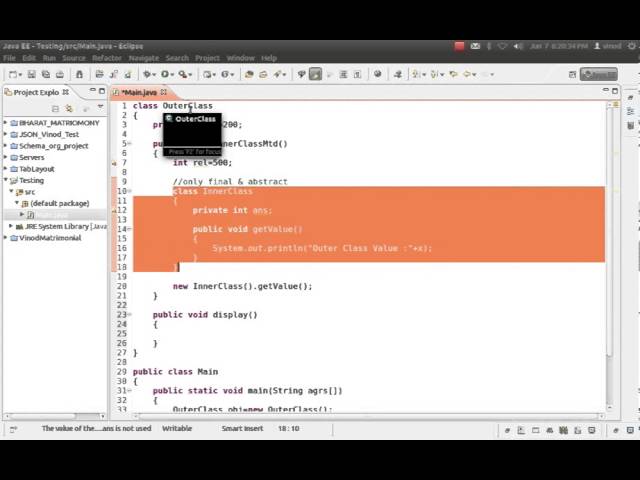
Task: Jump to Previous Annotation arrow icon
Action: pyautogui.click(x=435, y=74)
